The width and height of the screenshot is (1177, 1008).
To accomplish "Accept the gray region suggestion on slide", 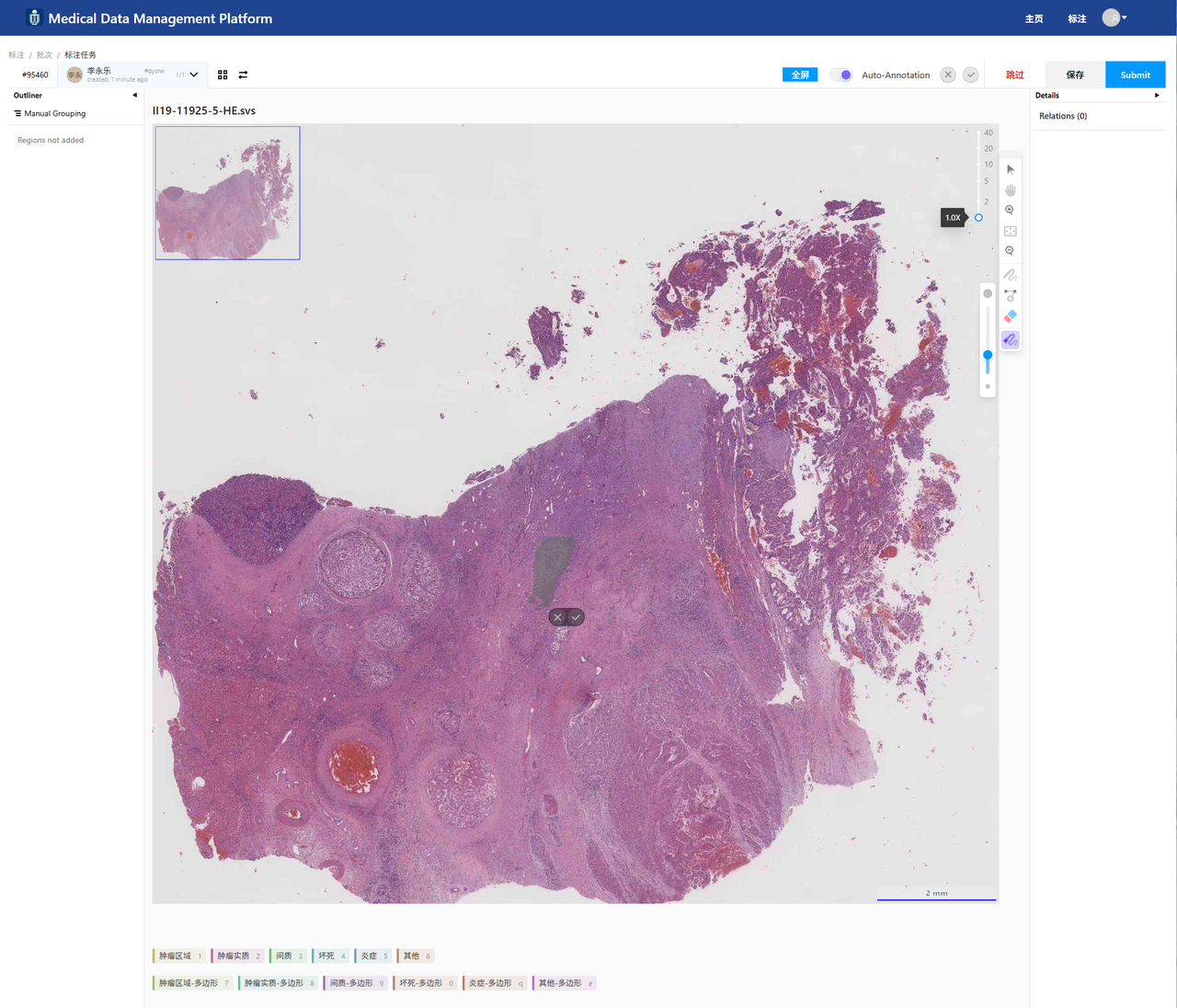I will (576, 617).
